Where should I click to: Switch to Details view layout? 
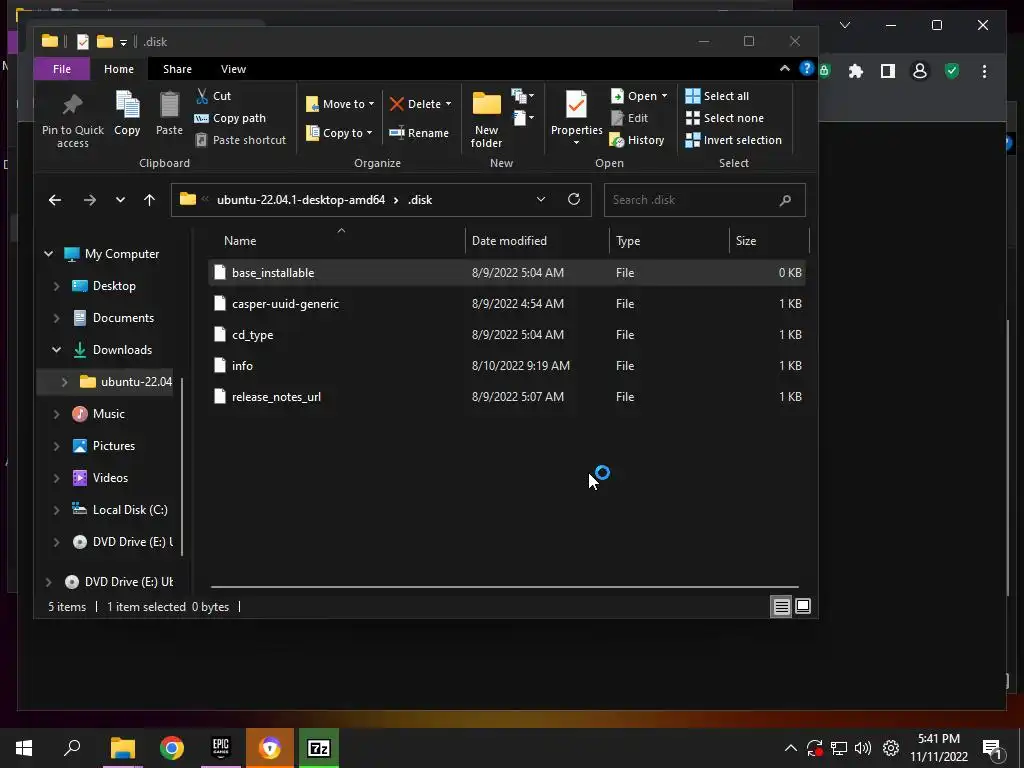[x=781, y=607]
